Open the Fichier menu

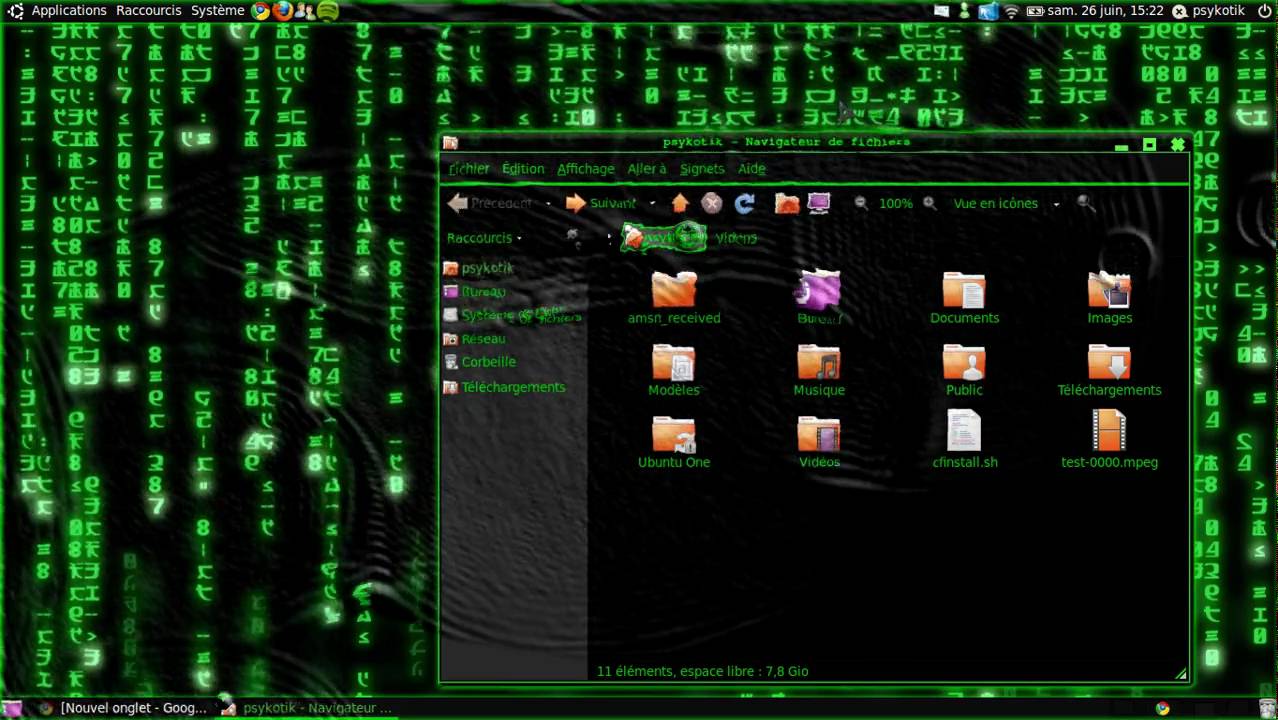[469, 169]
